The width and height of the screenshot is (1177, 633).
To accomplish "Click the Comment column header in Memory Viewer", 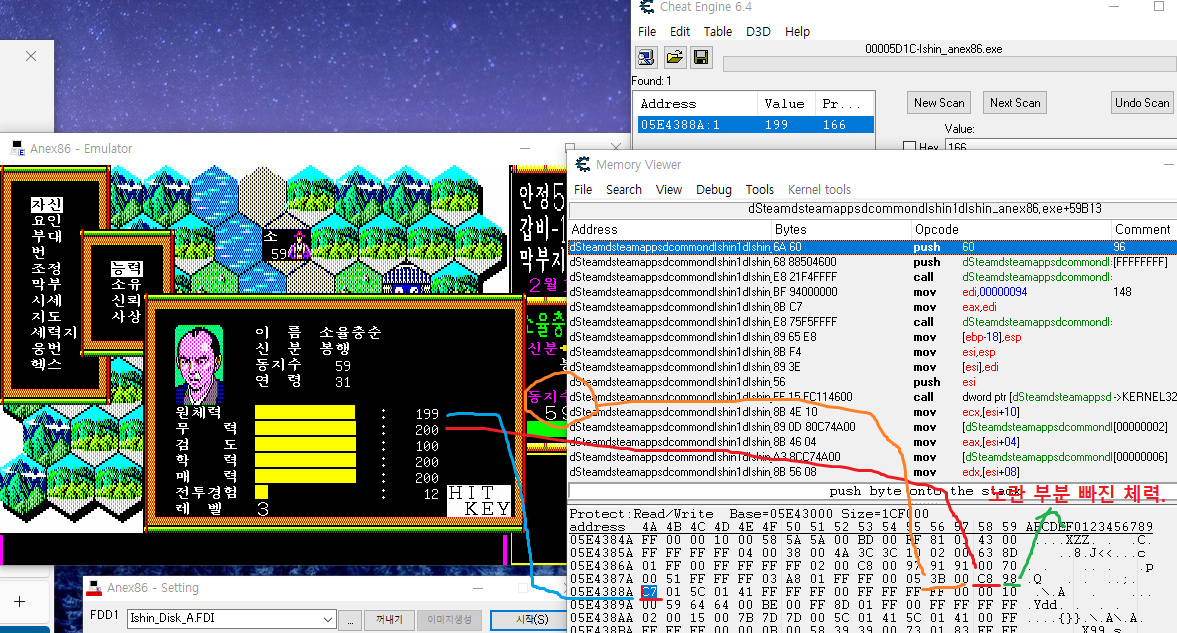I will coord(1143,230).
